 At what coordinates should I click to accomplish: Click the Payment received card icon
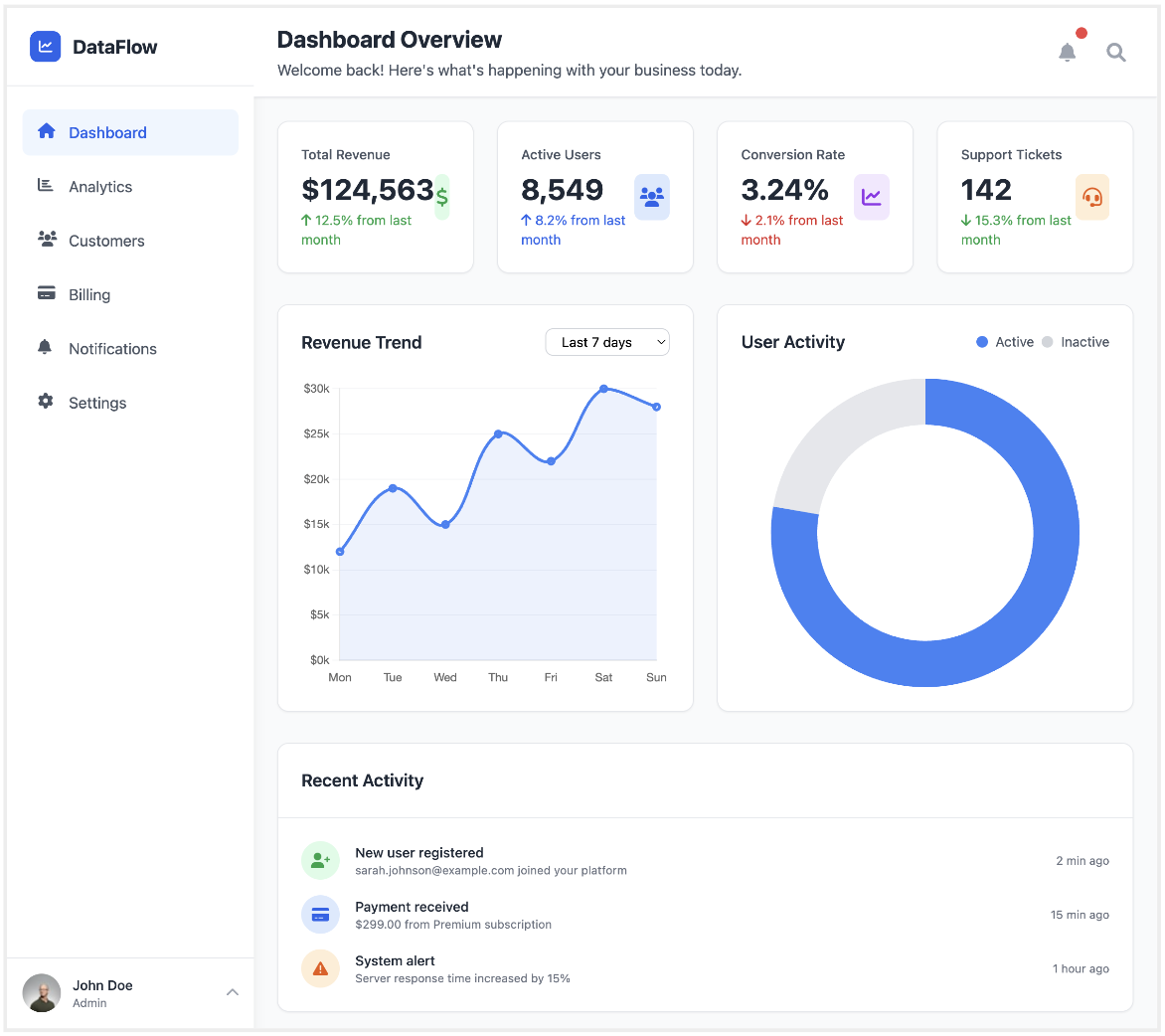pos(320,915)
